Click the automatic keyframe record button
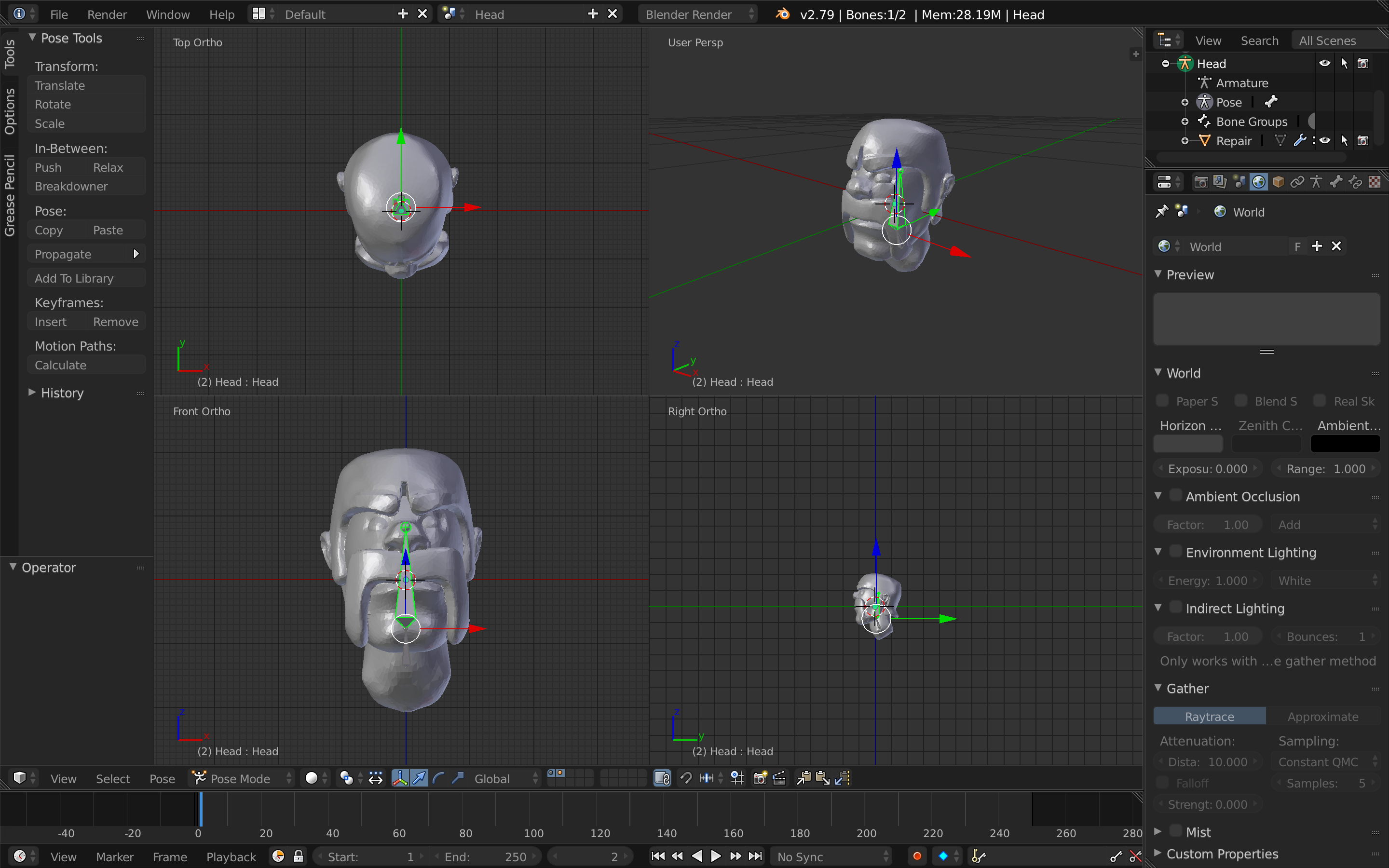Viewport: 1389px width, 868px height. coord(917,856)
